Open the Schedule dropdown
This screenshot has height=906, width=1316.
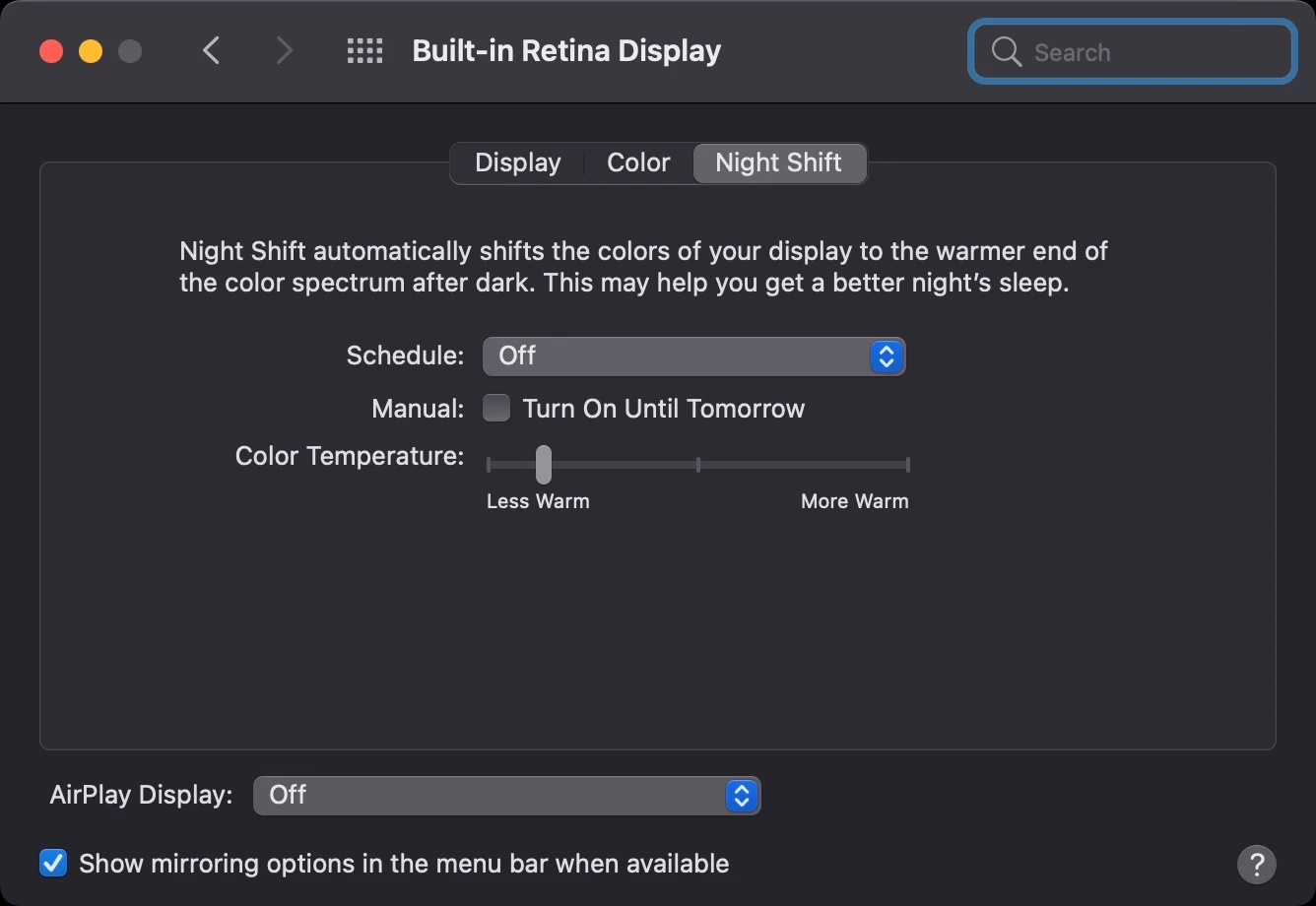[693, 356]
